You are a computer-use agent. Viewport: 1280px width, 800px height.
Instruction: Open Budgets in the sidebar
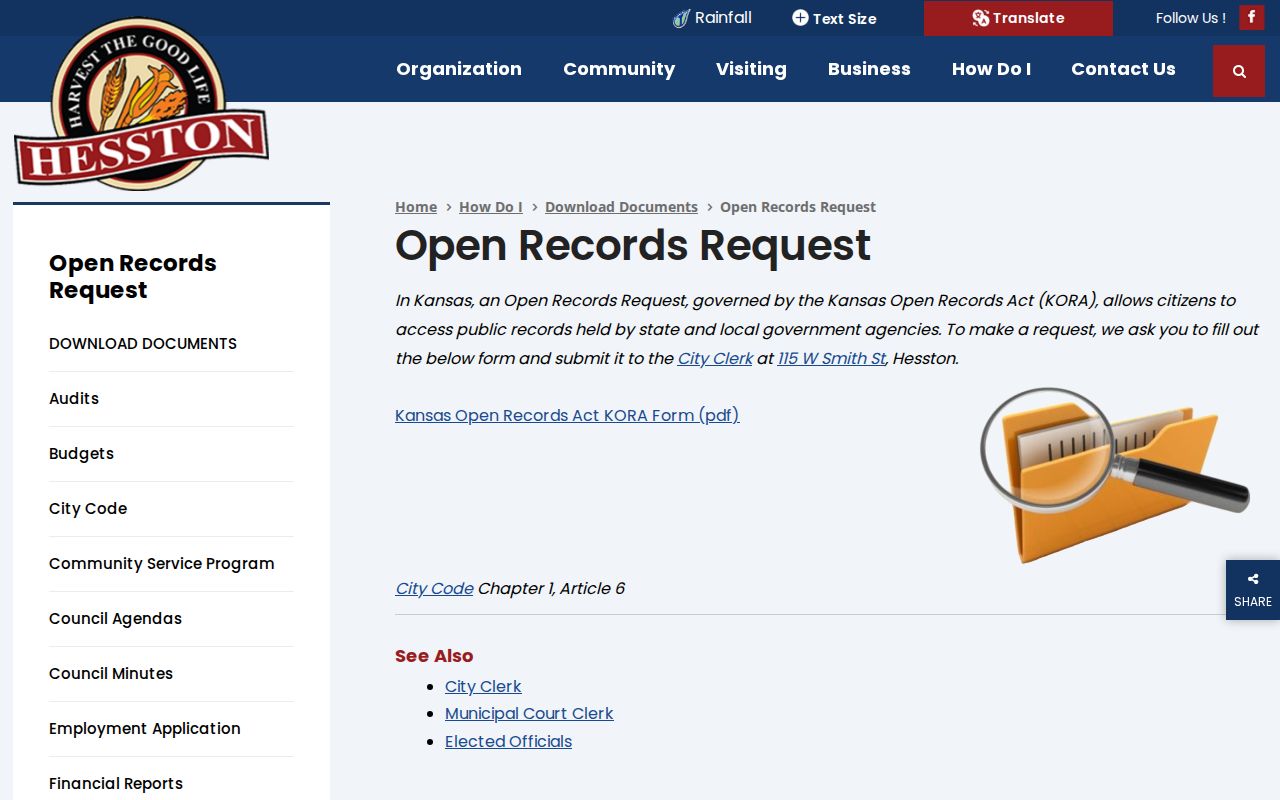pyautogui.click(x=81, y=453)
